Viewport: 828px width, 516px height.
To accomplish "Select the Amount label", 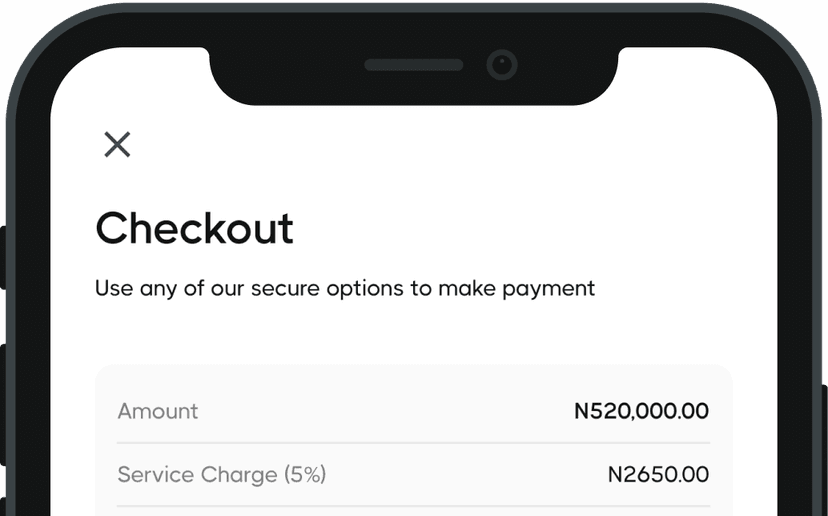I will [158, 411].
